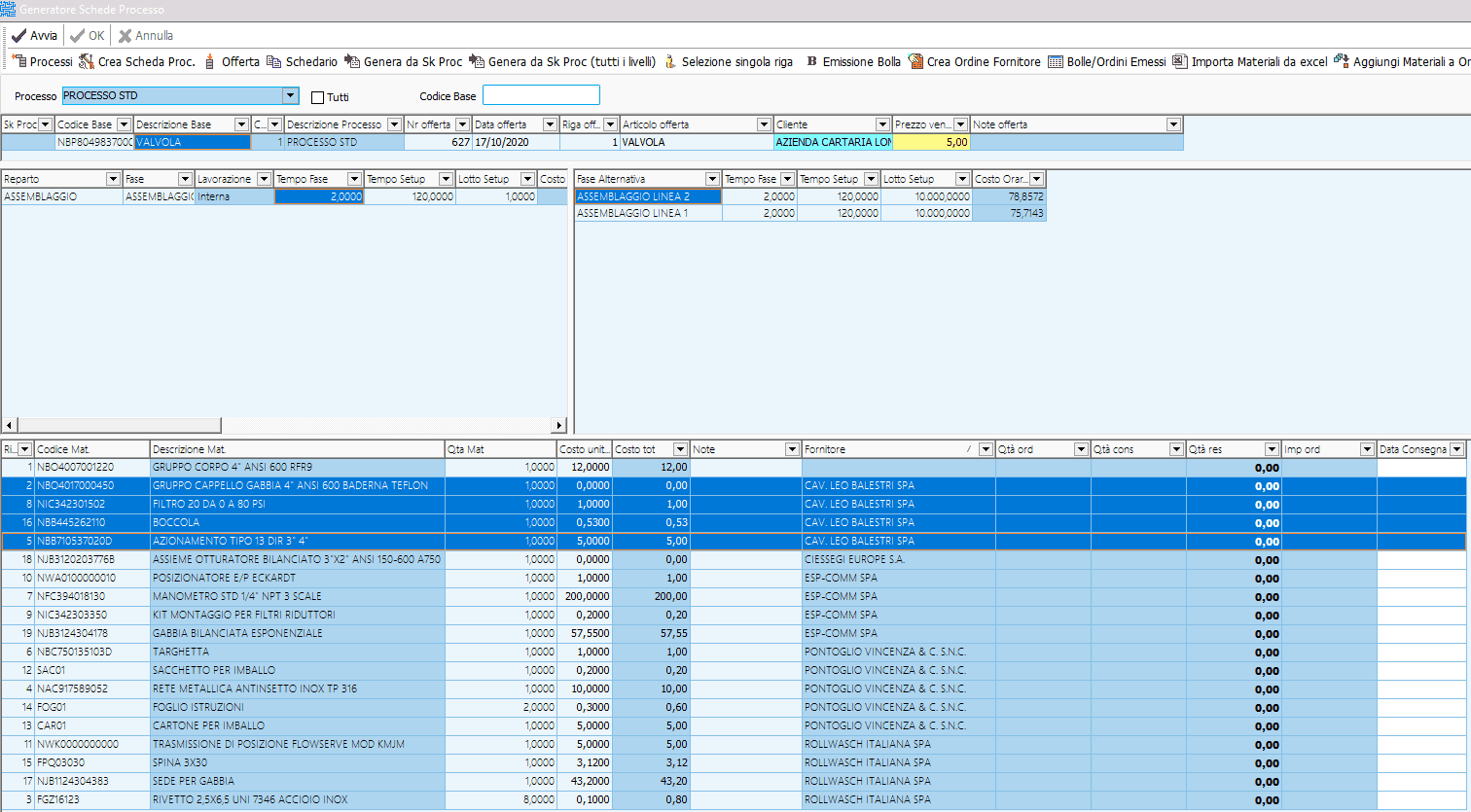Open the Reparto column filter dropdown

point(113,179)
